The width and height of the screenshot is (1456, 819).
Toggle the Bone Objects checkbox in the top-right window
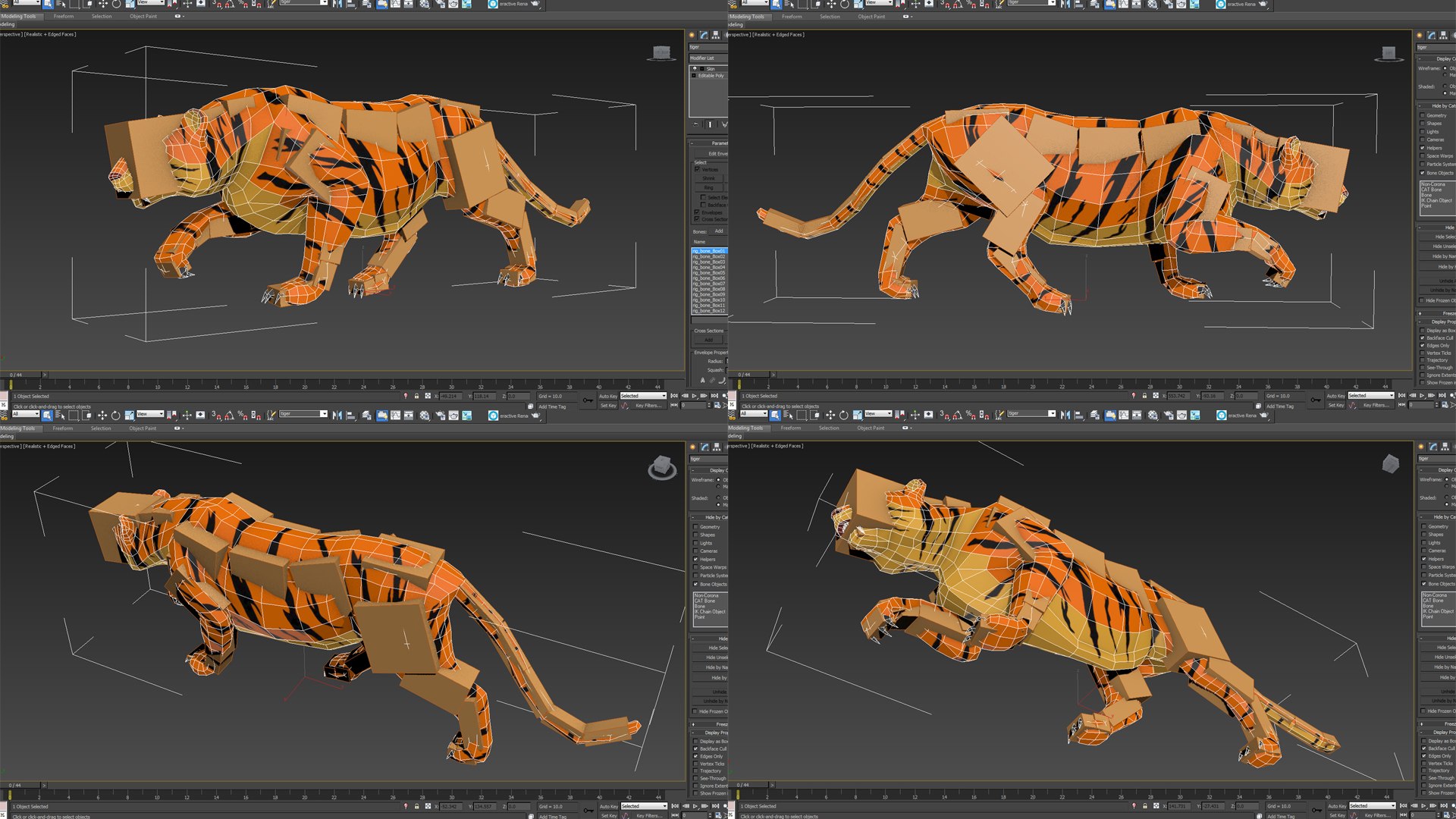click(x=1422, y=173)
